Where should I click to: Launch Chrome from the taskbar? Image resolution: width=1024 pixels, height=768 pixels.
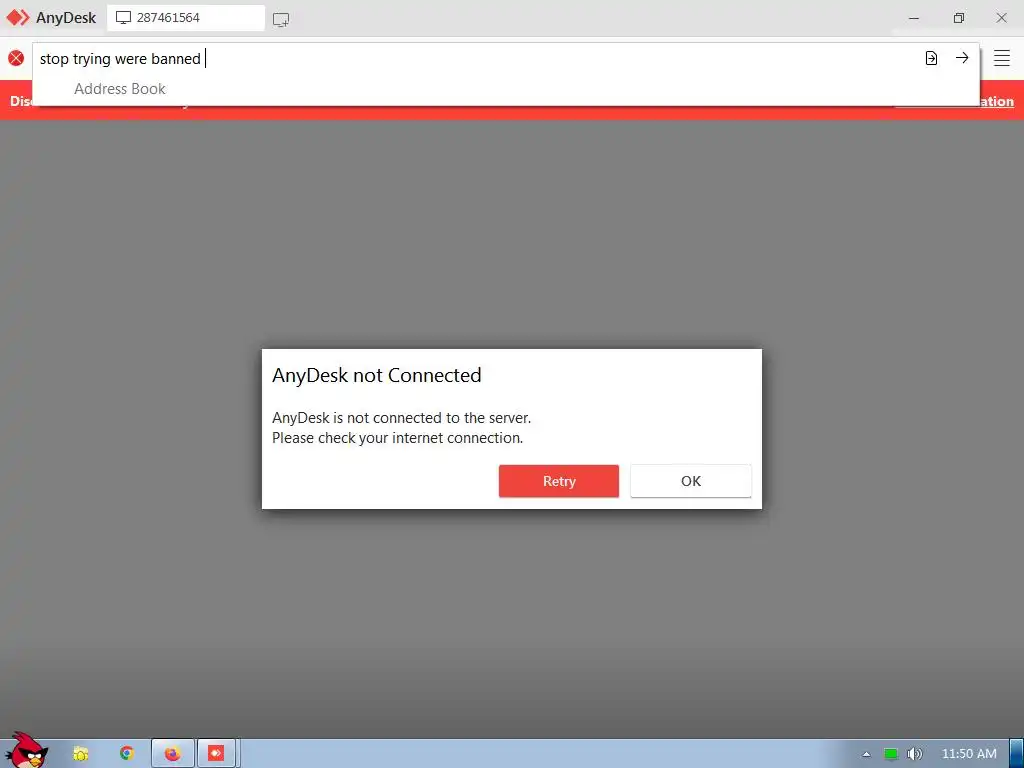(x=127, y=754)
